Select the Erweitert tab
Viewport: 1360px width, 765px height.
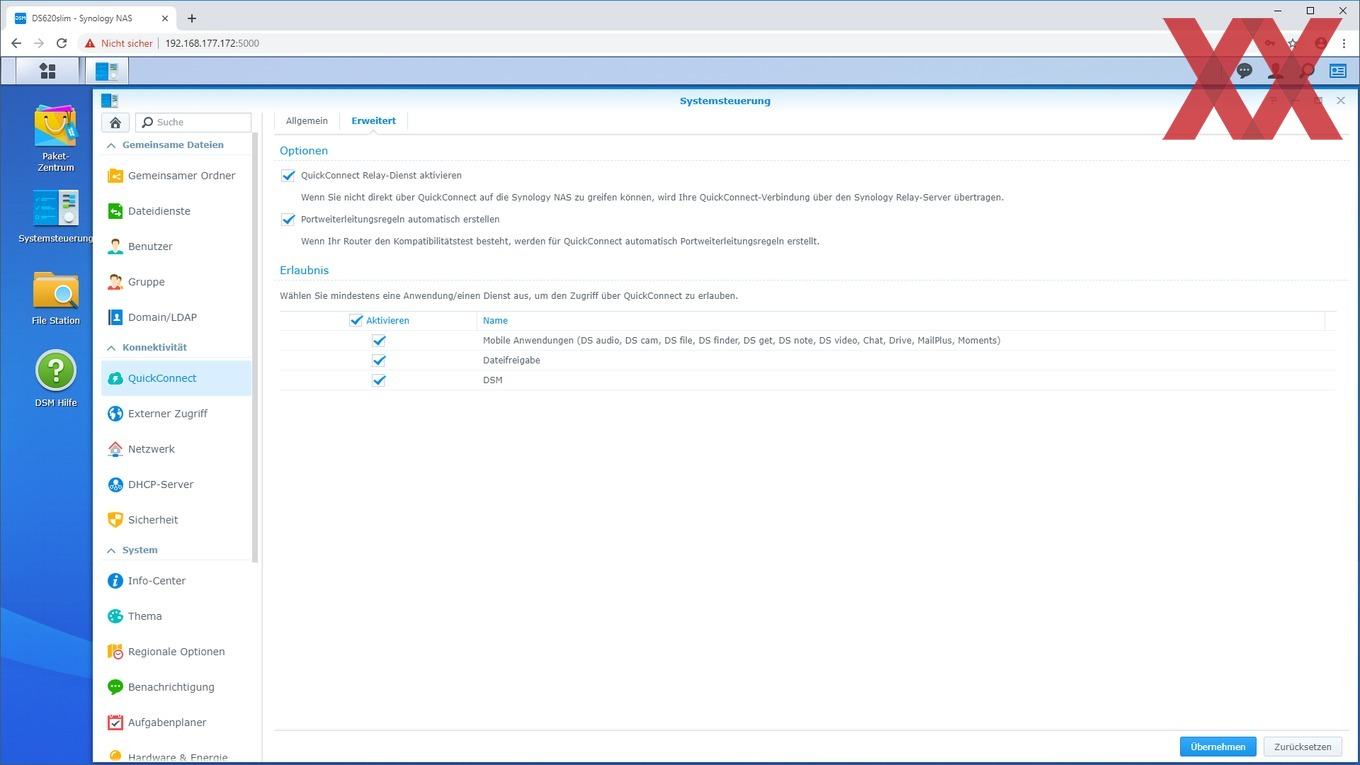click(373, 121)
